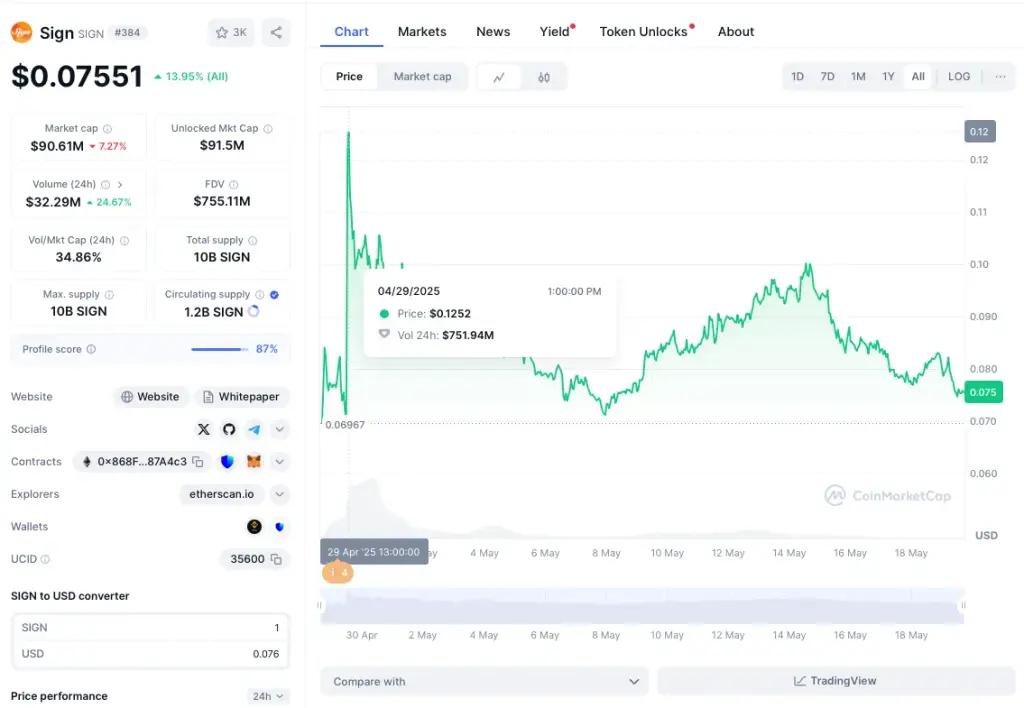The height and width of the screenshot is (708, 1024).
Task: Open the About tab
Action: (736, 31)
